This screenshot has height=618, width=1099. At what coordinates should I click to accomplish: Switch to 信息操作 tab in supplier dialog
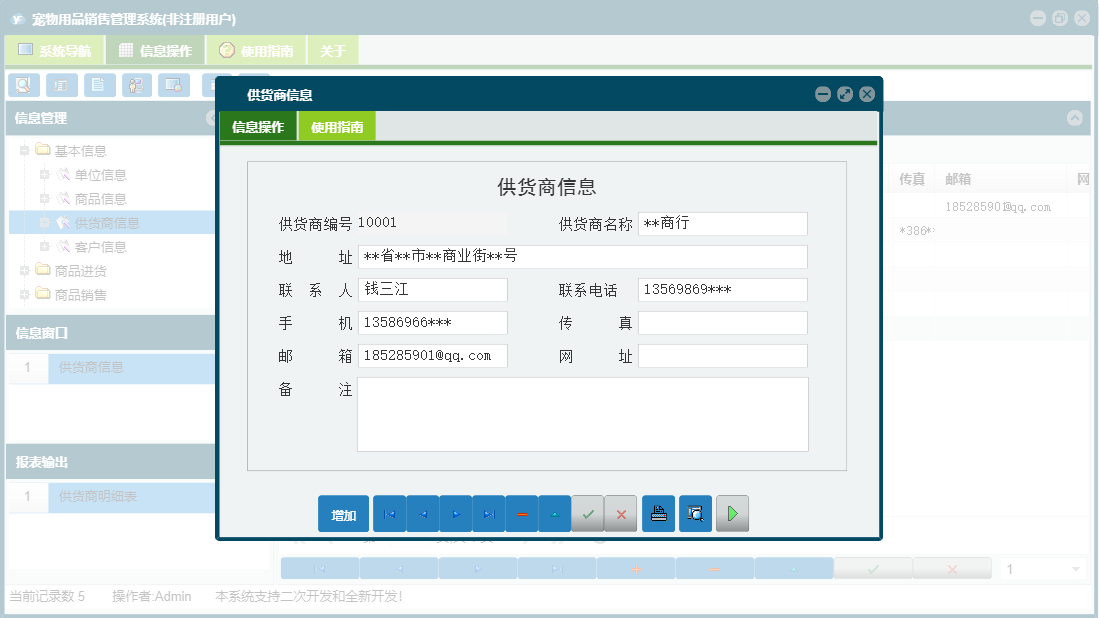coord(258,127)
